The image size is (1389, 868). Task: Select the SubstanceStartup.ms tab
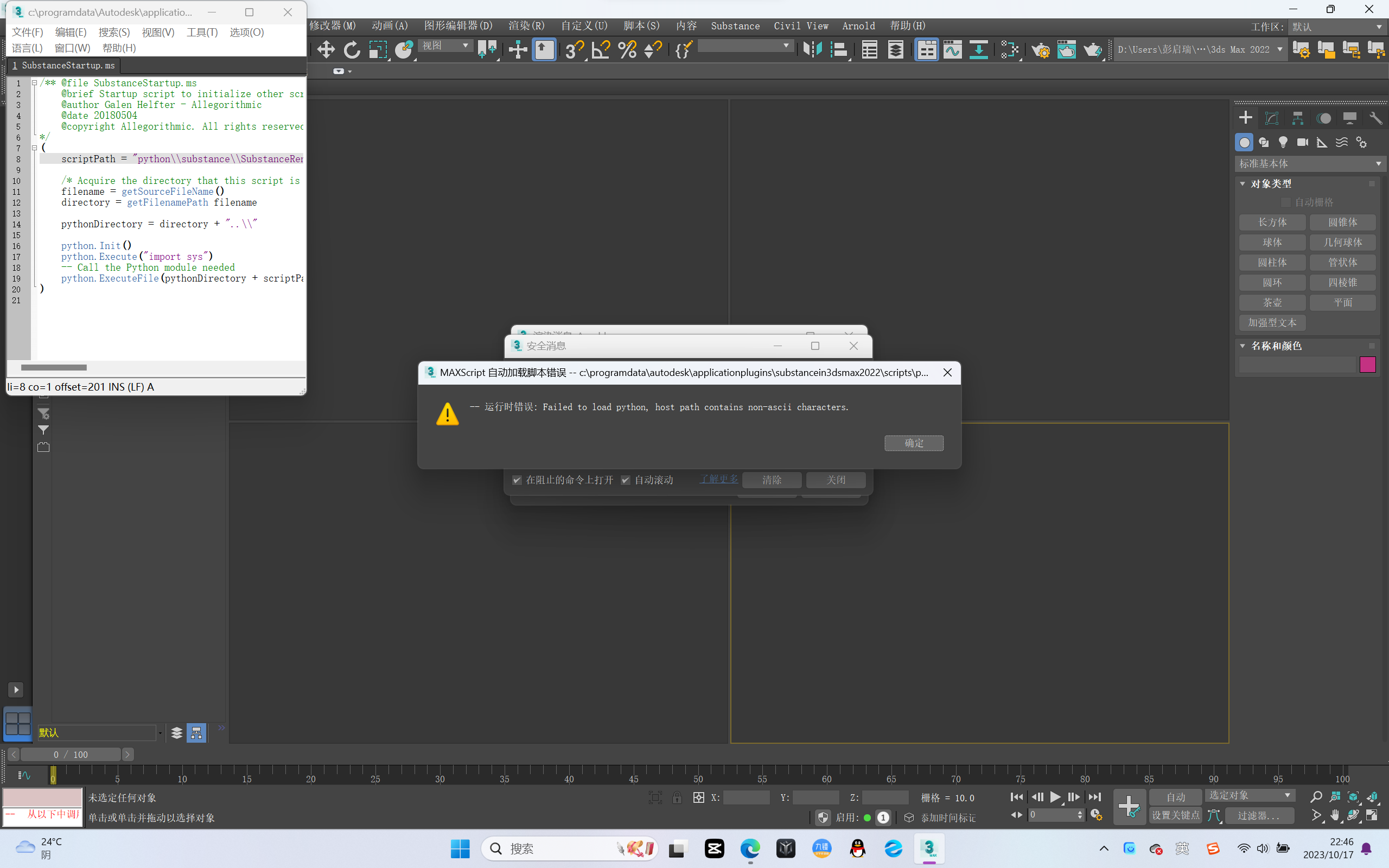click(x=63, y=66)
